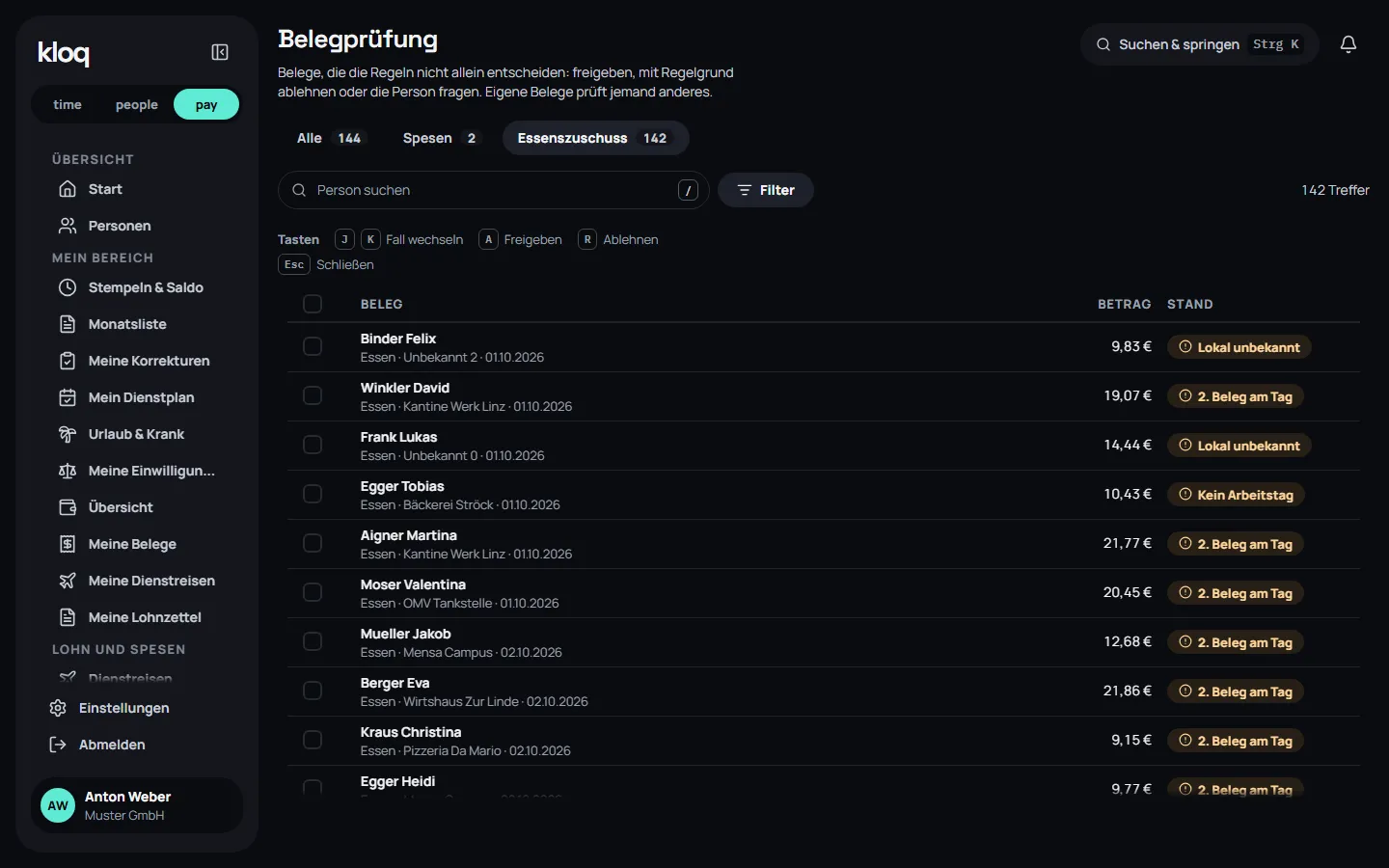Screen dimensions: 1389x868
Task: Check the Winkler David receipt row
Action: pyautogui.click(x=313, y=395)
